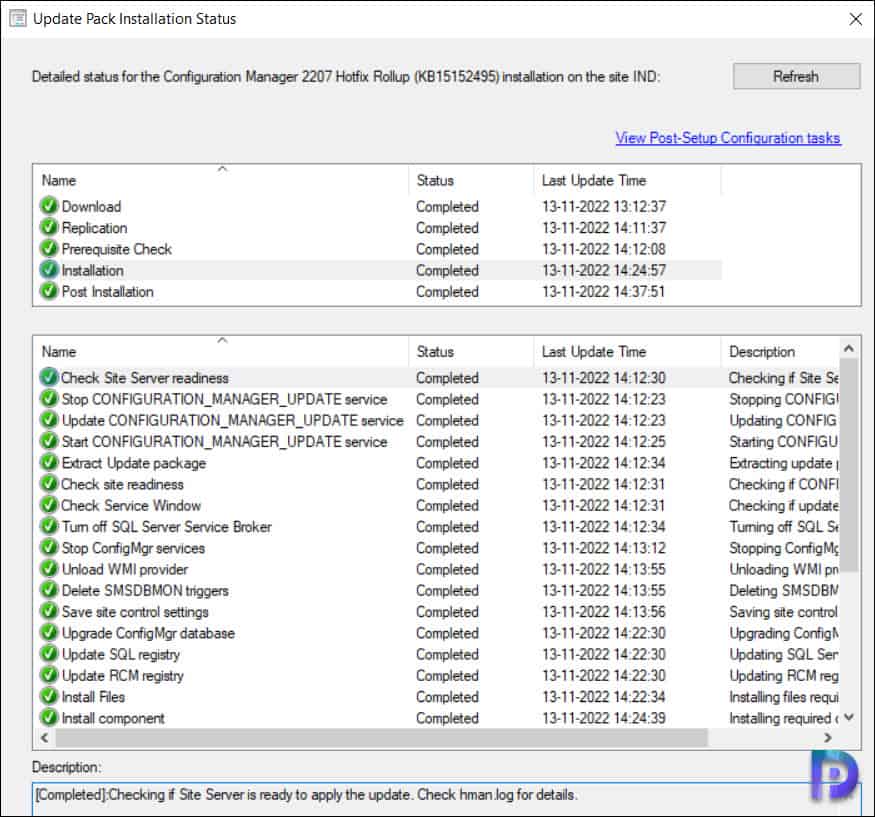The height and width of the screenshot is (817, 875).
Task: Select the Installation row name
Action: pyautogui.click(x=92, y=270)
